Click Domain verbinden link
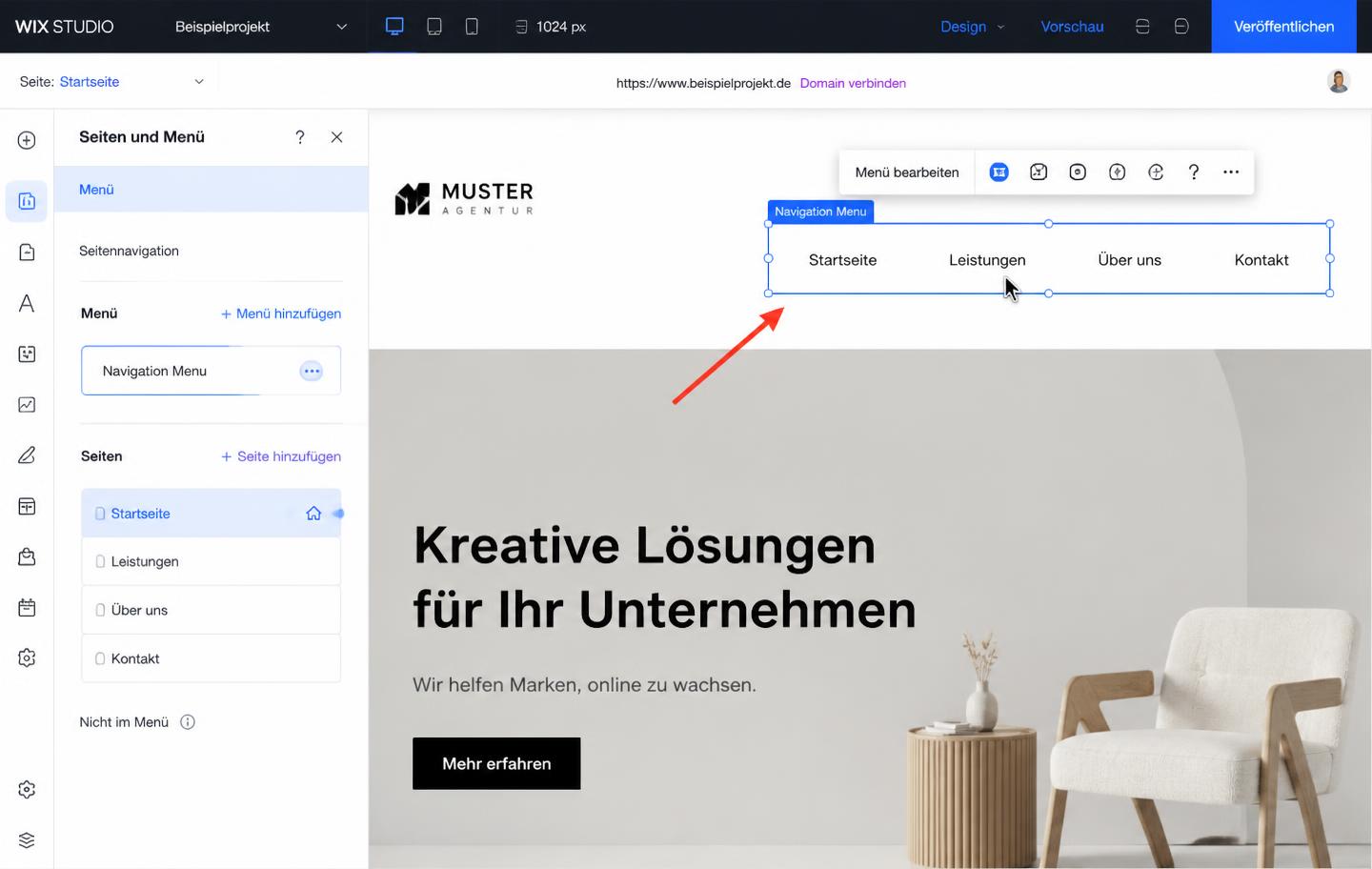 pyautogui.click(x=853, y=83)
